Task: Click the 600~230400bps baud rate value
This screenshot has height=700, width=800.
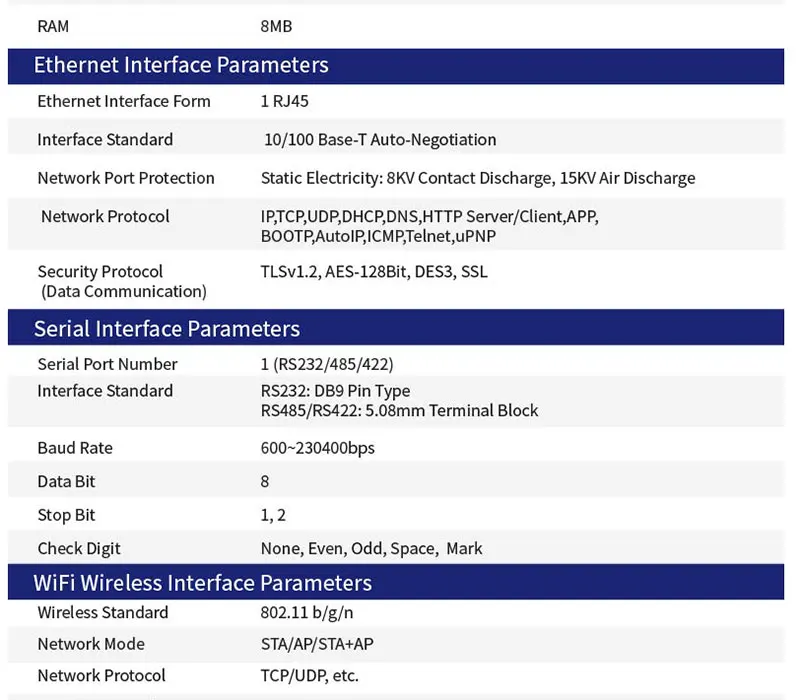Action: click(x=317, y=448)
